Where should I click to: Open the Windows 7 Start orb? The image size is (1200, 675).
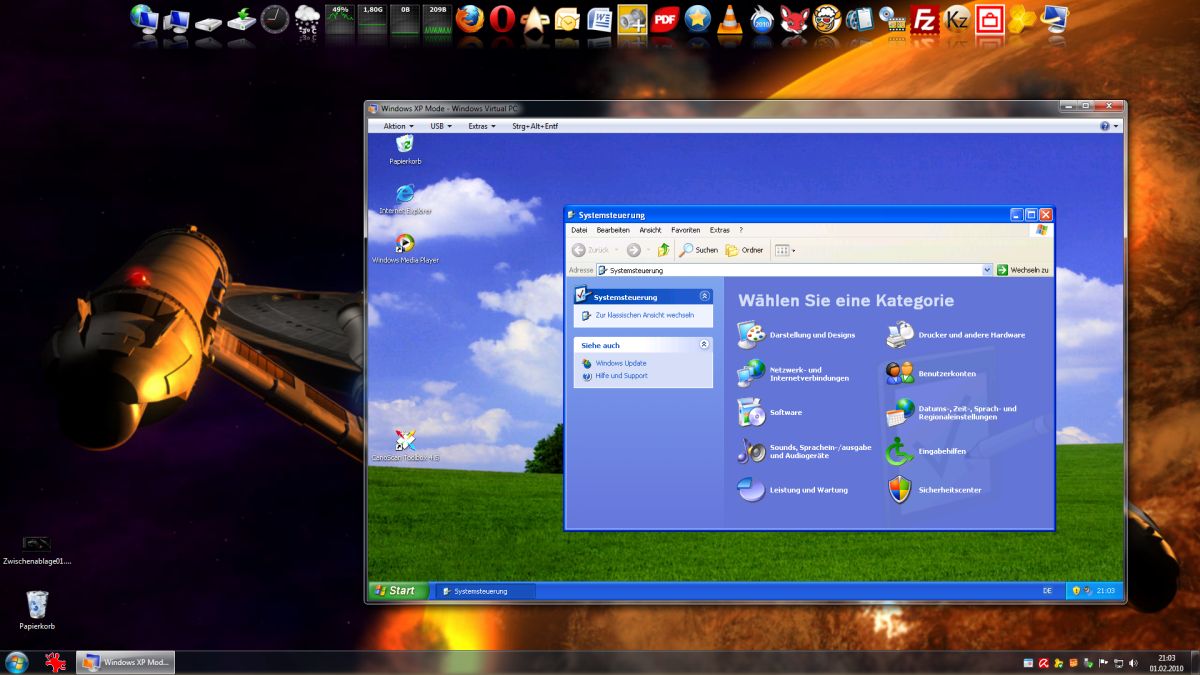tap(17, 662)
